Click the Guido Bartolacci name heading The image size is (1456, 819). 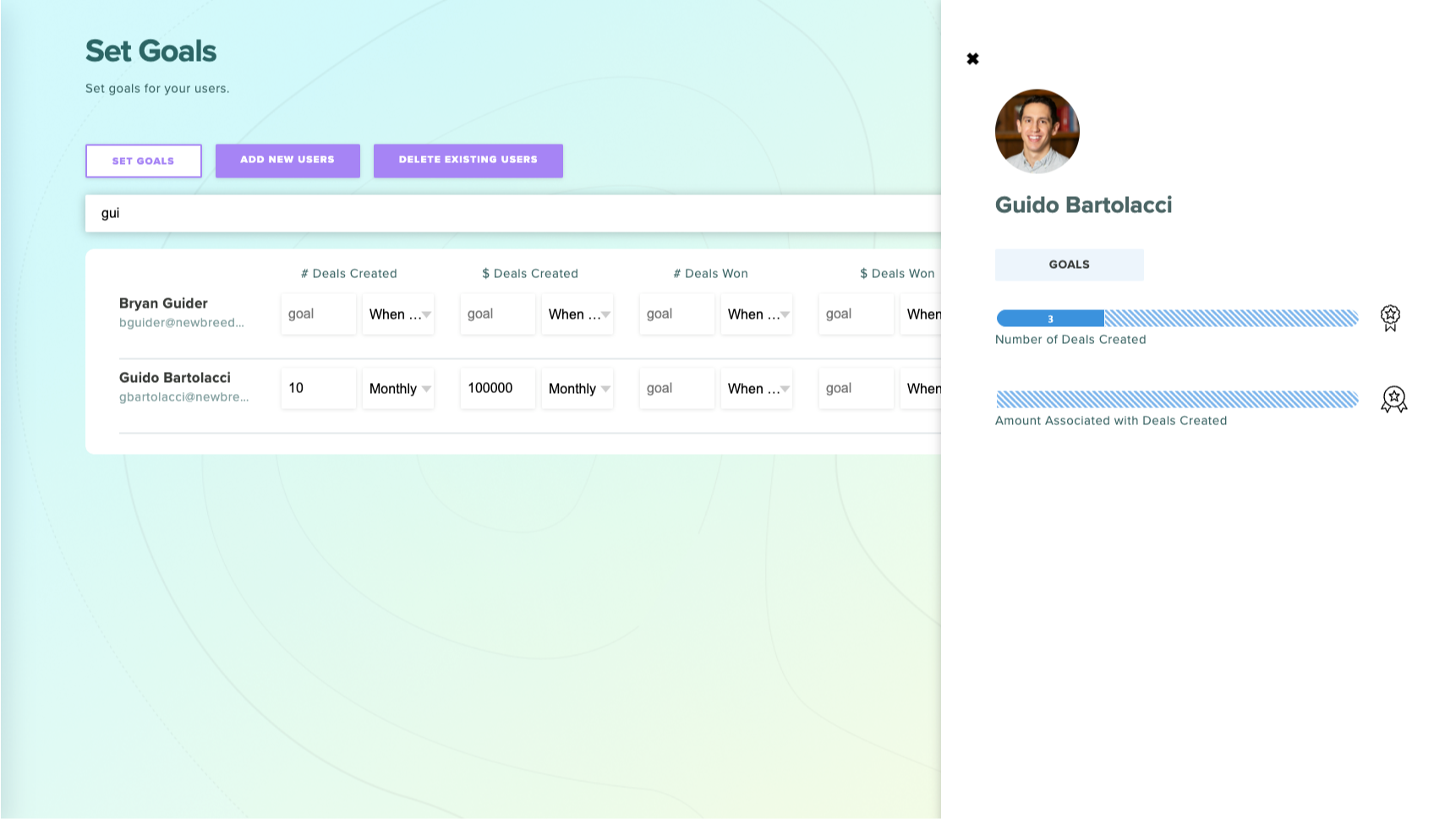click(1083, 205)
